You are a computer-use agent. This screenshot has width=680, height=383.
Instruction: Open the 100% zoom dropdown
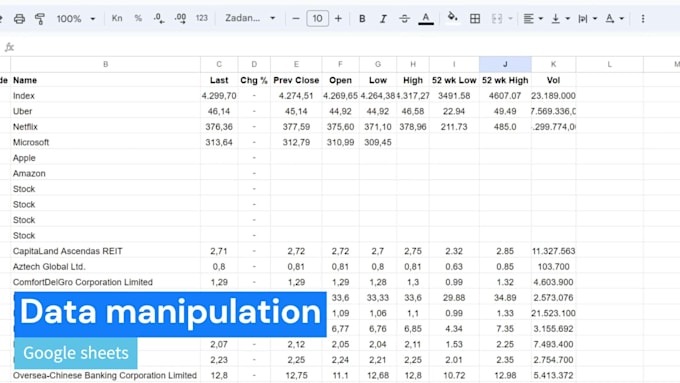[x=75, y=19]
